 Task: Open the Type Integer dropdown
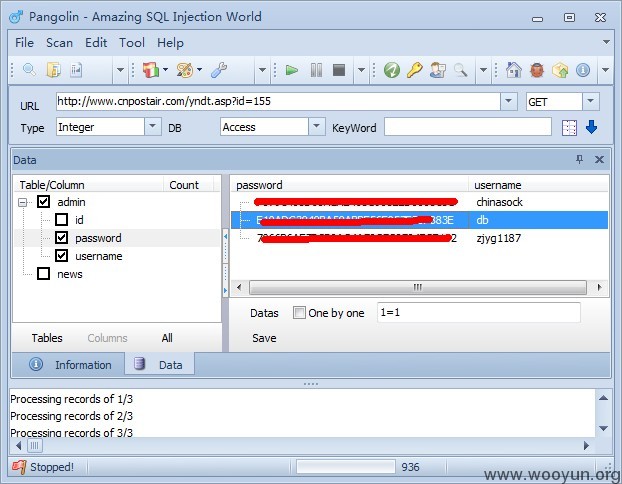[x=153, y=127]
